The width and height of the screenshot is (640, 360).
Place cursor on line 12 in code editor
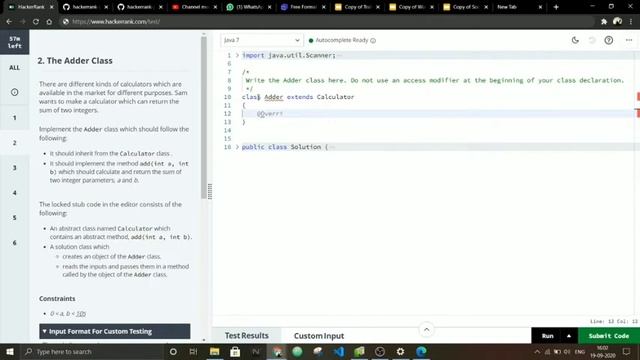pos(437,113)
